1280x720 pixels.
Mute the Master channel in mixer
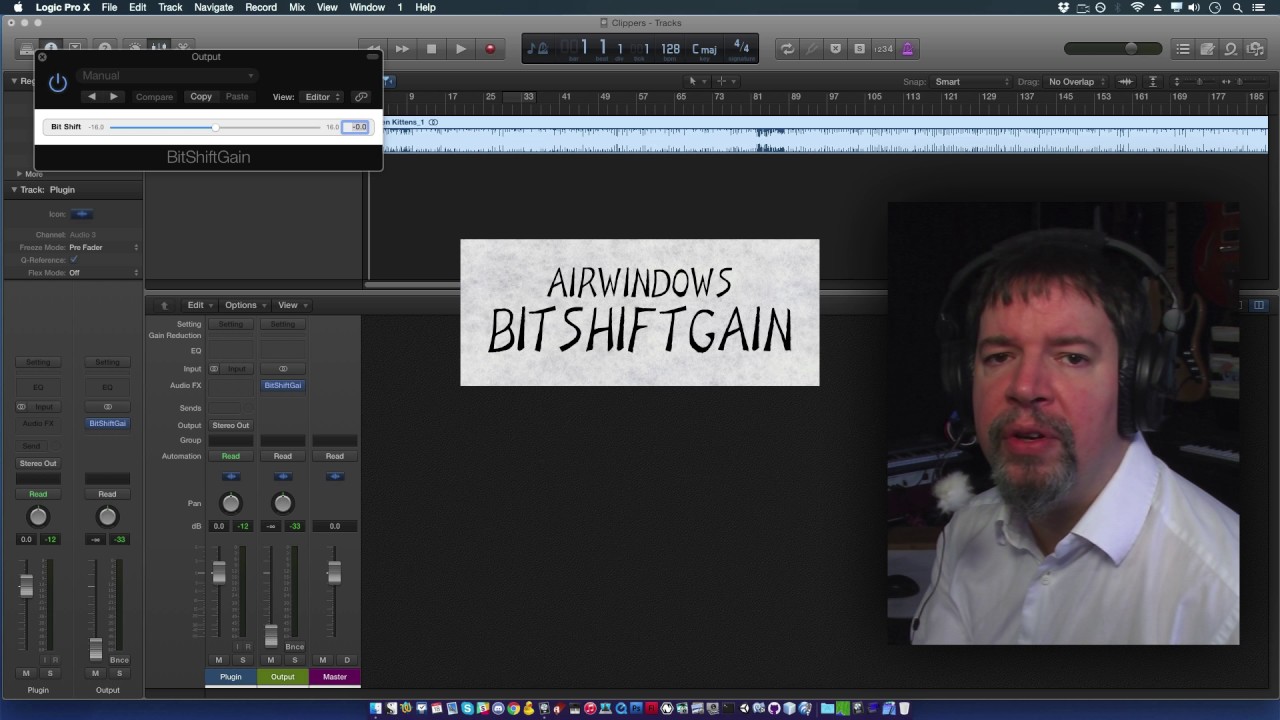[x=322, y=660]
